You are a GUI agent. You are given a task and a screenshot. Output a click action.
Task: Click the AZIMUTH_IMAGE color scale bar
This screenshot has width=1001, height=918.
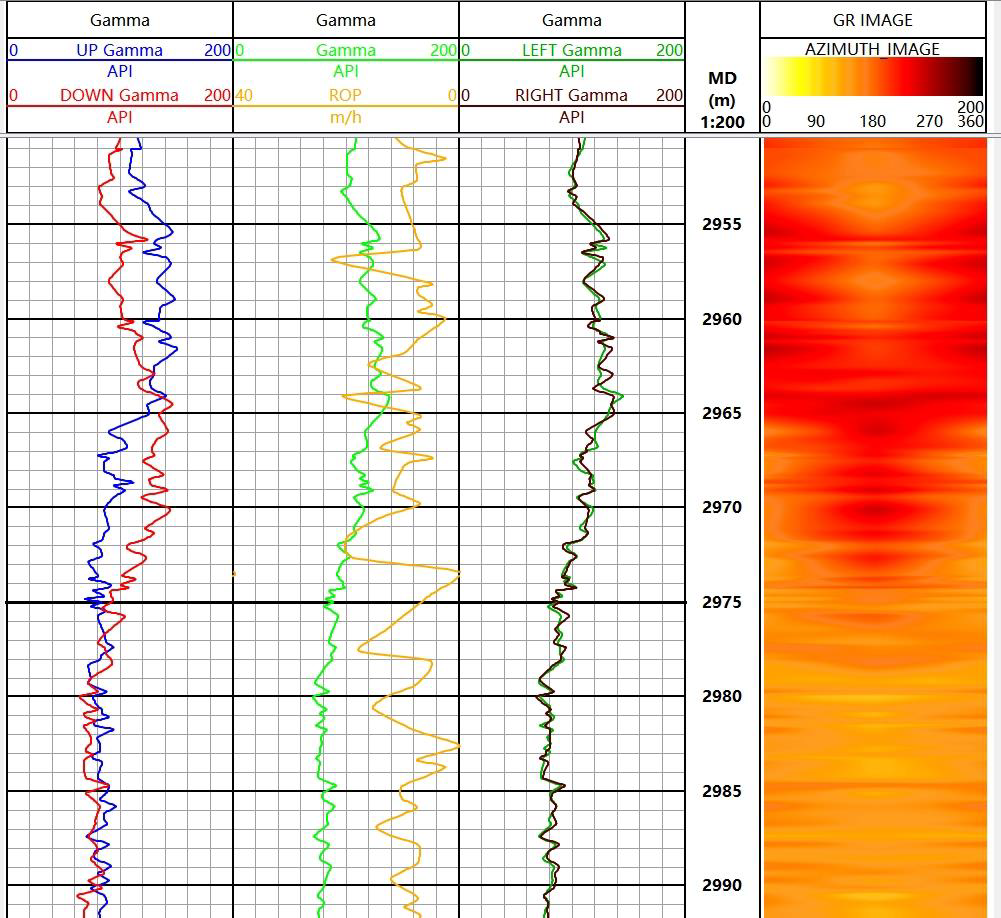click(873, 77)
